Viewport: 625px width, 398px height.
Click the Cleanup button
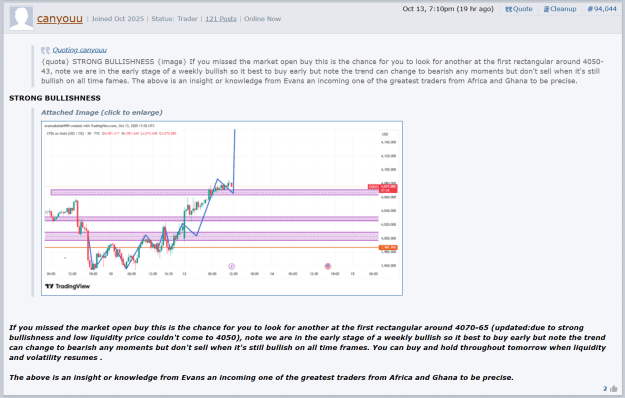(560, 9)
